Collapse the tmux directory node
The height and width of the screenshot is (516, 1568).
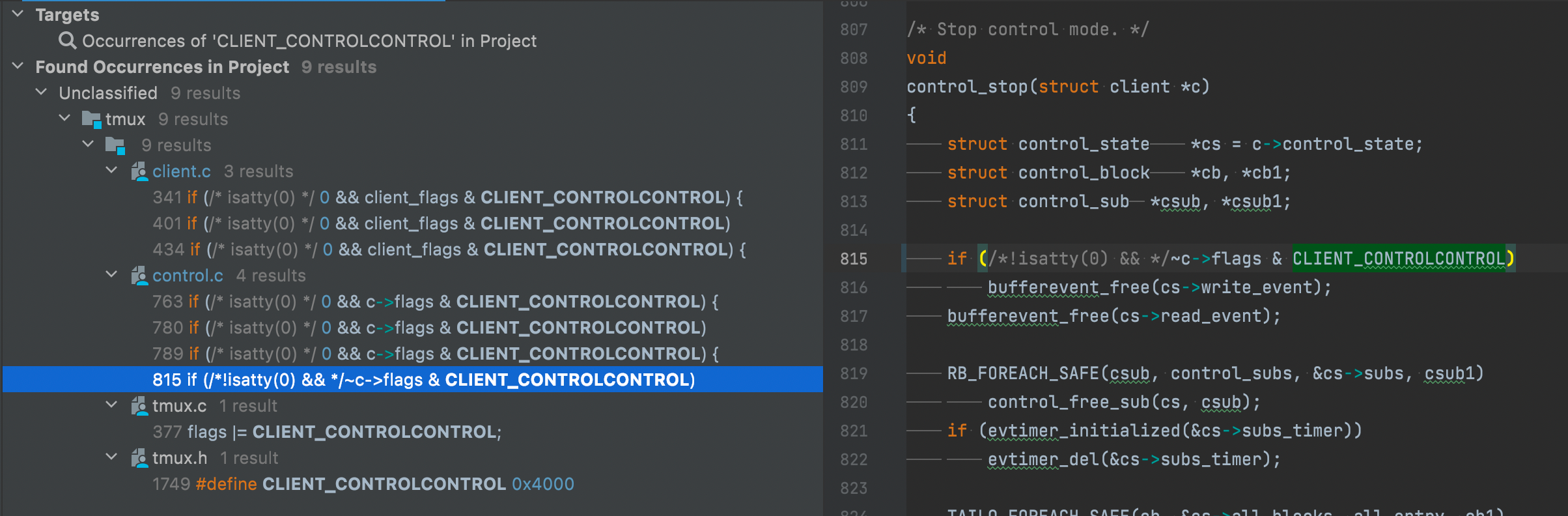click(64, 118)
